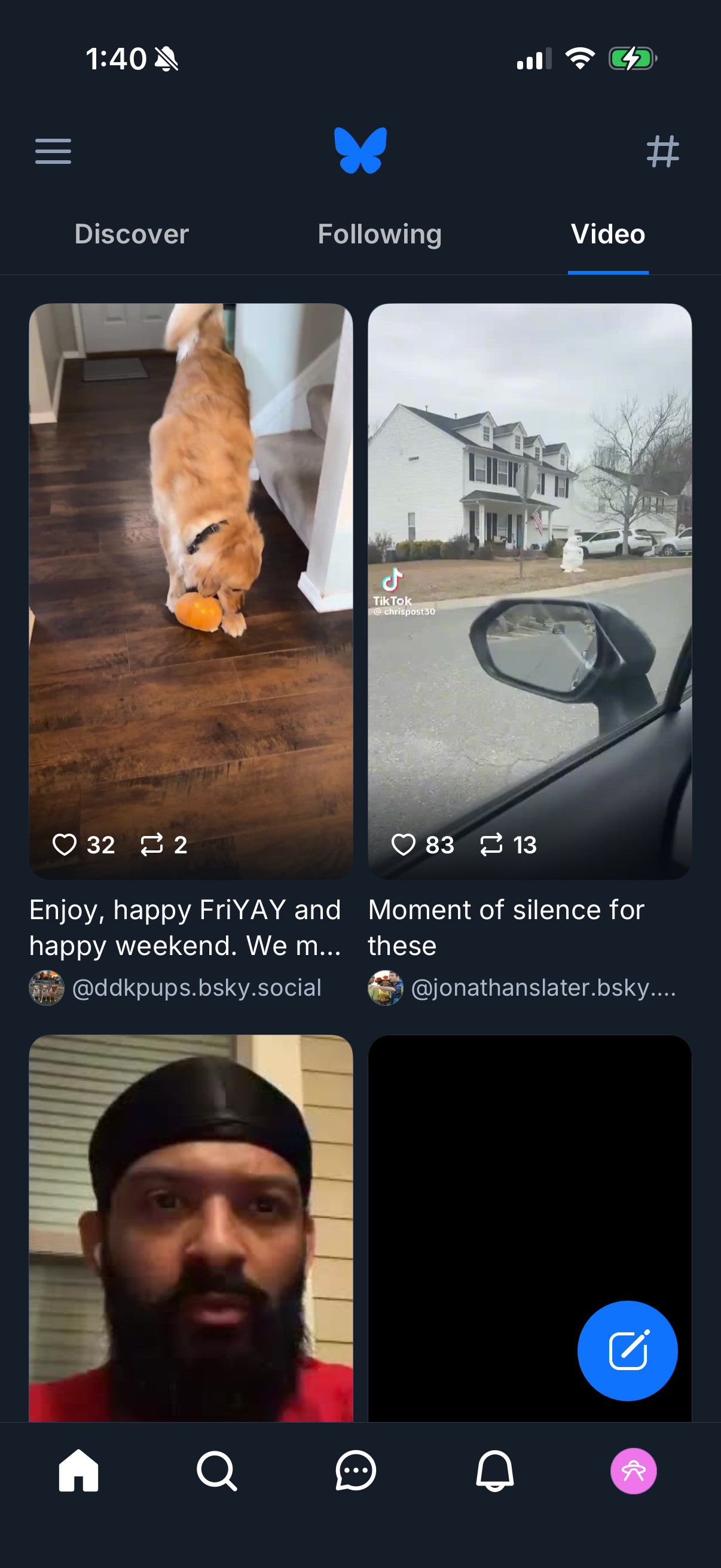
Task: Tap your profile avatar in bottom bar
Action: tap(634, 1471)
